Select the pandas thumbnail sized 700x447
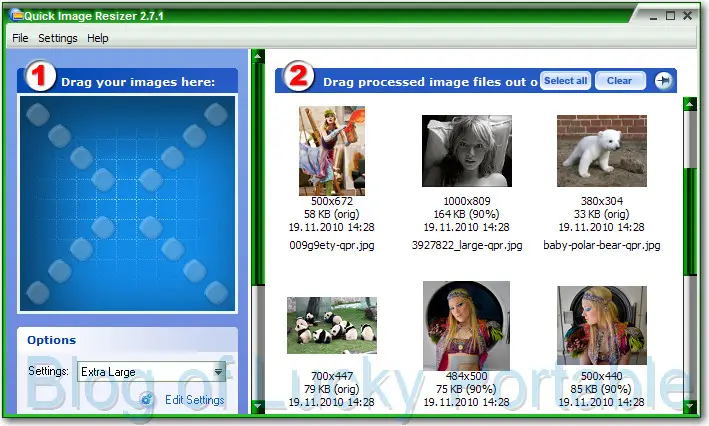Viewport: 709px width, 426px height. (x=332, y=325)
